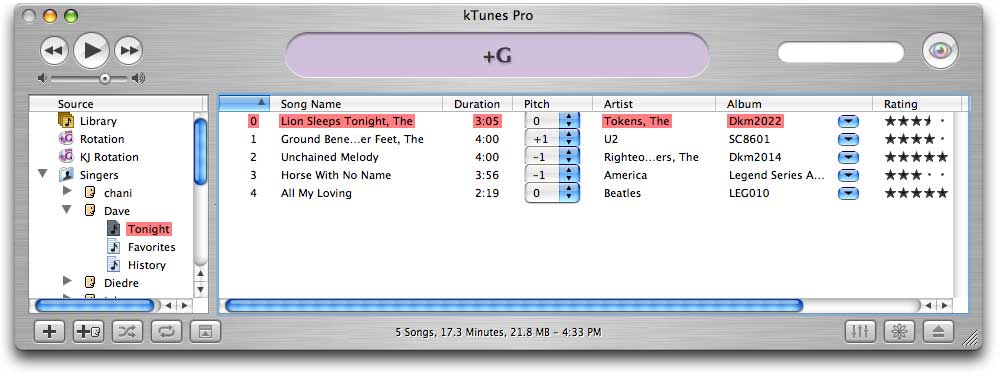Image resolution: width=998 pixels, height=373 pixels.
Task: Open album dropdown for Dkm2014
Action: (848, 157)
